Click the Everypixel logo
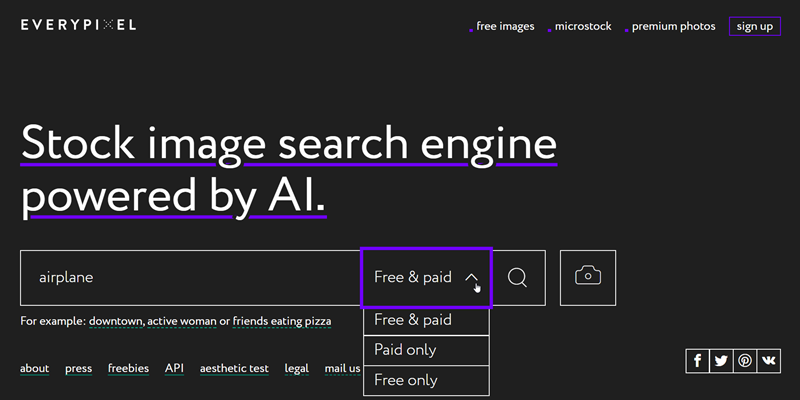Image resolution: width=800 pixels, height=400 pixels. (79, 25)
